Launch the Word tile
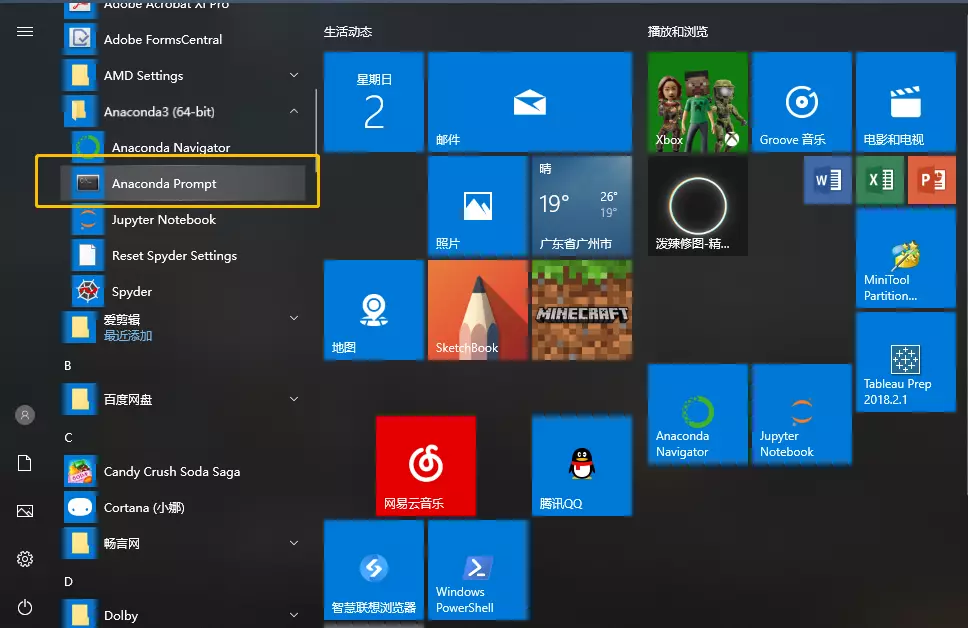968x628 pixels. coord(828,180)
